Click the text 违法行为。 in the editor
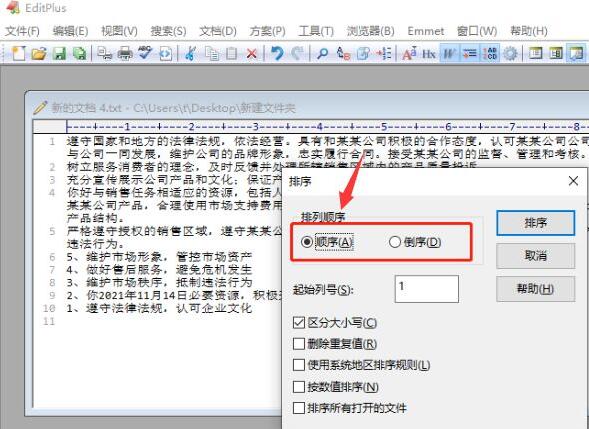Viewport: 589px width, 429px height. click(x=95, y=244)
